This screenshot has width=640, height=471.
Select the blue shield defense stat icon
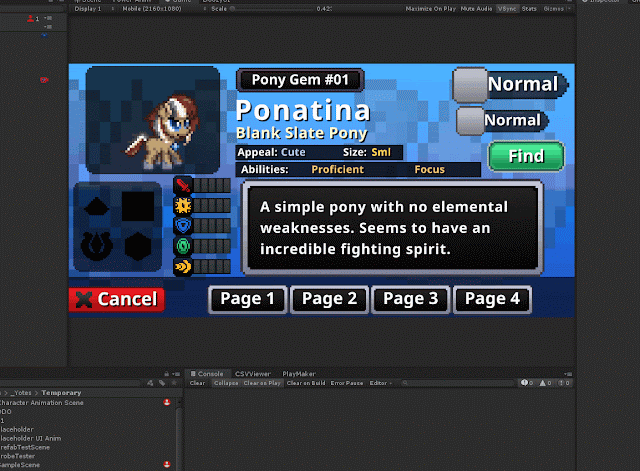coord(183,225)
